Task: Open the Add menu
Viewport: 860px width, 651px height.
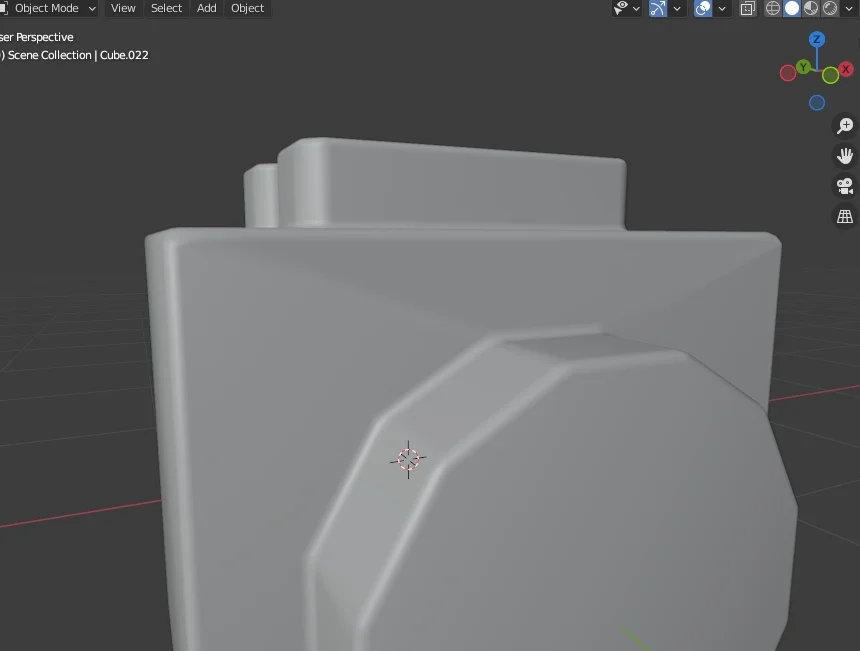Action: (x=207, y=8)
